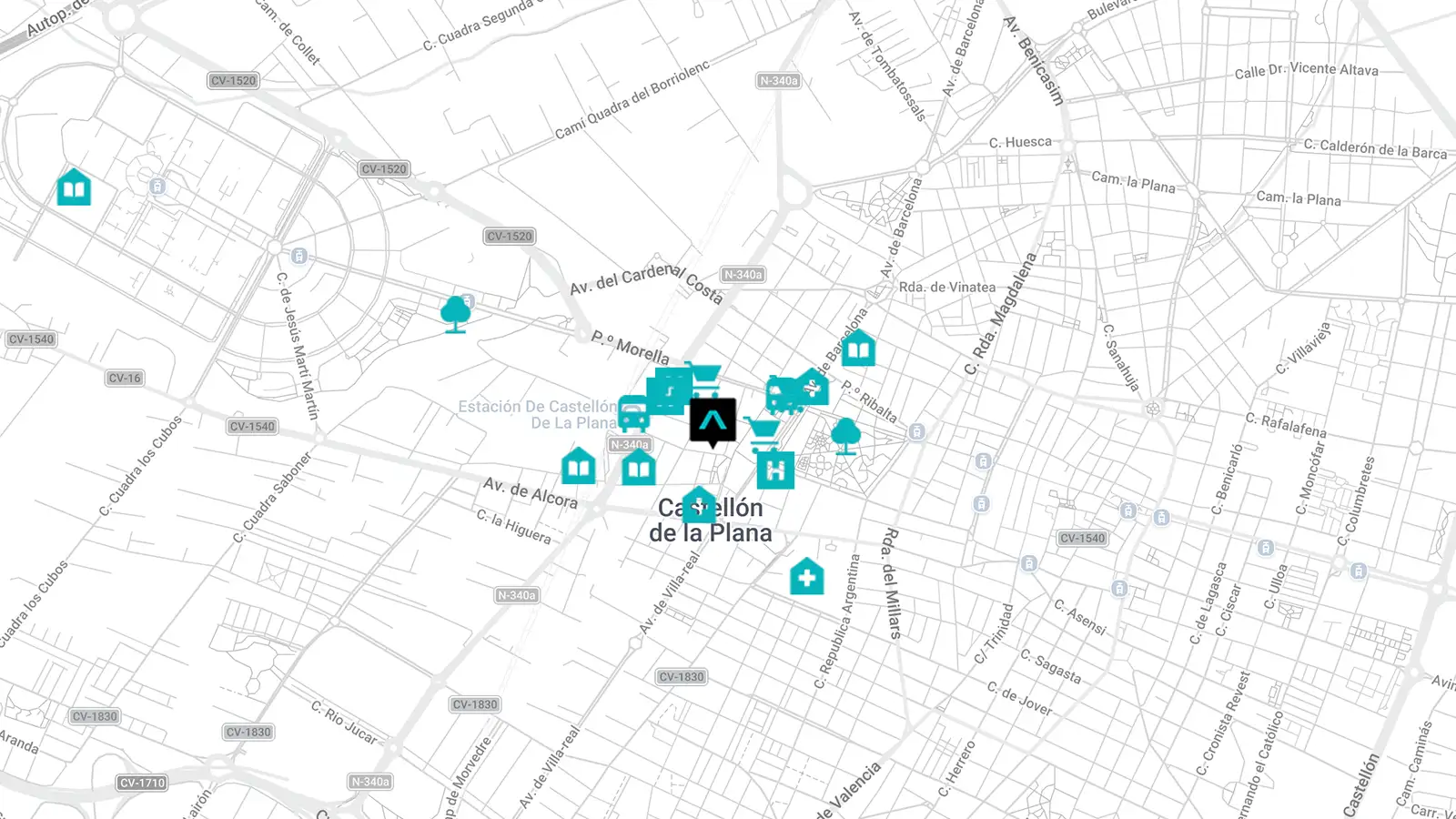Image resolution: width=1456 pixels, height=819 pixels.
Task: Select the shopping cart icon above the H hospital
Action: pyautogui.click(x=763, y=434)
